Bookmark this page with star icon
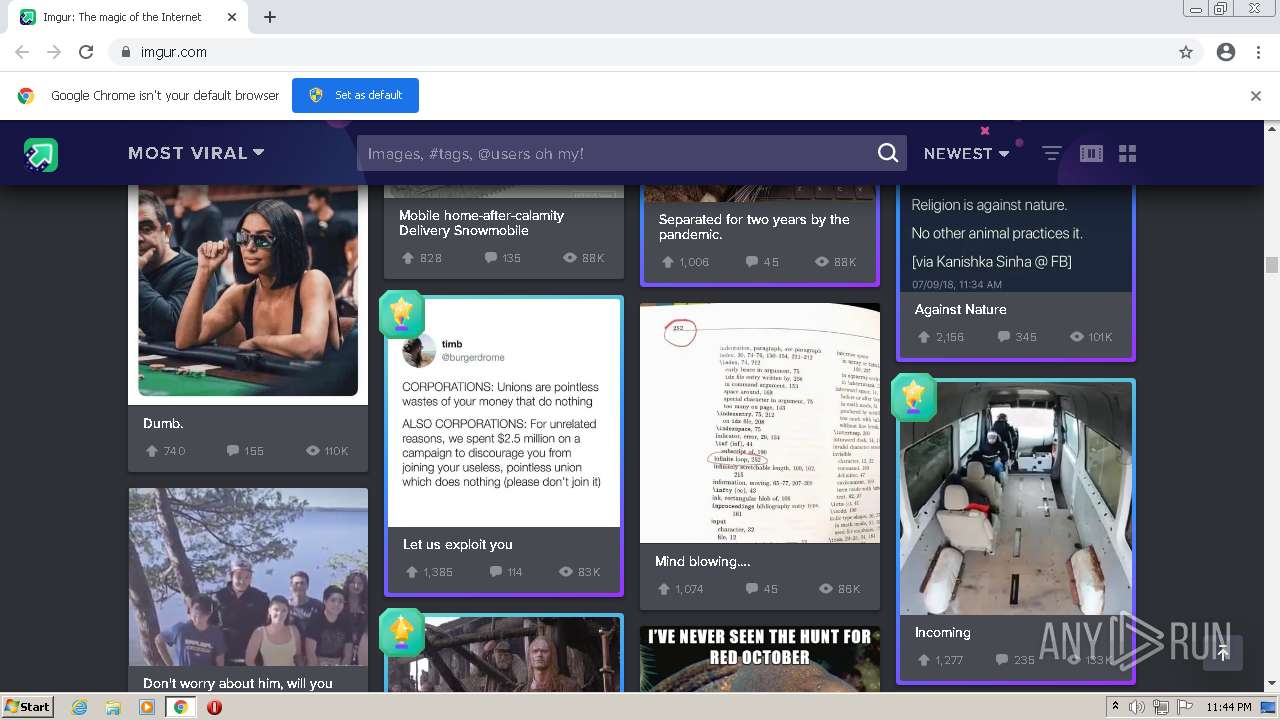 tap(1186, 52)
